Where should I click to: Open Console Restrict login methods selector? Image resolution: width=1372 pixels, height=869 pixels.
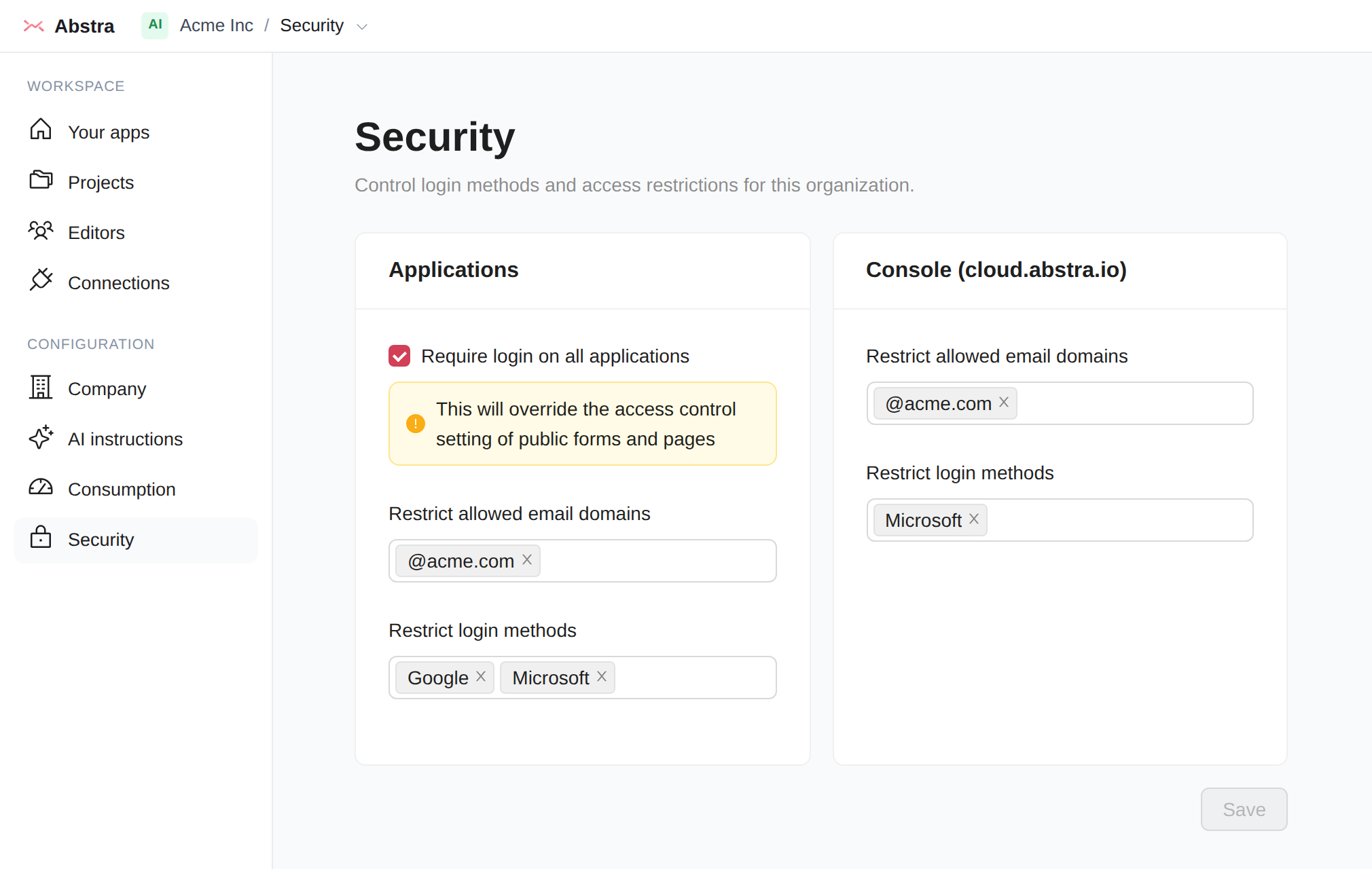coord(1060,520)
